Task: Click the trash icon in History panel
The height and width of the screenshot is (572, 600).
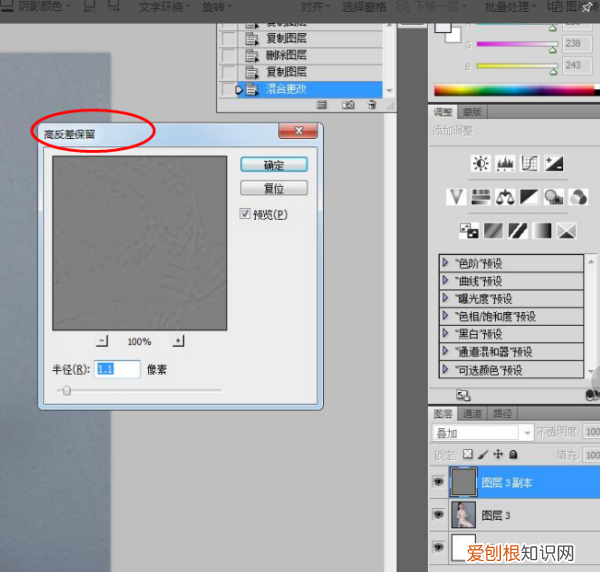Action: [371, 104]
